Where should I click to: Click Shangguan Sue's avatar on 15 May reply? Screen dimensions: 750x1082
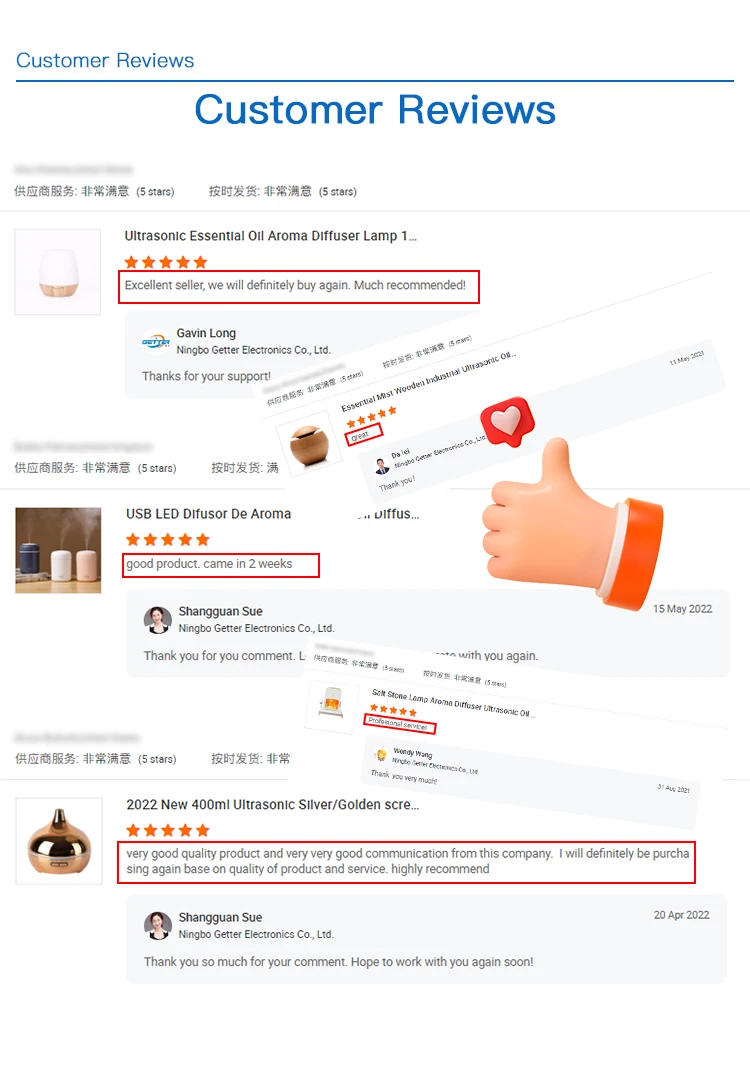pyautogui.click(x=157, y=620)
